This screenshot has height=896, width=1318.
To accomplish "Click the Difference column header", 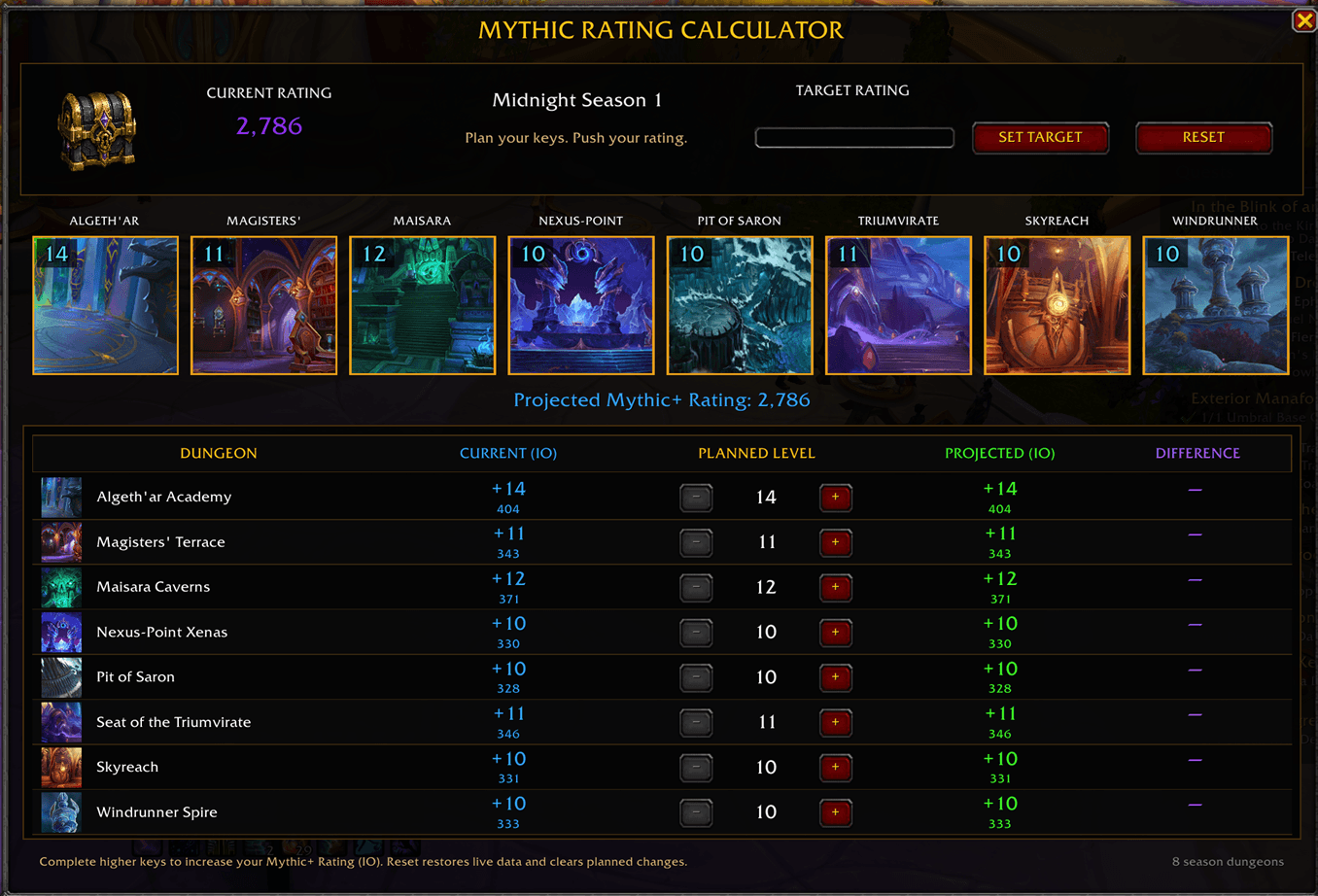I will click(x=1197, y=453).
